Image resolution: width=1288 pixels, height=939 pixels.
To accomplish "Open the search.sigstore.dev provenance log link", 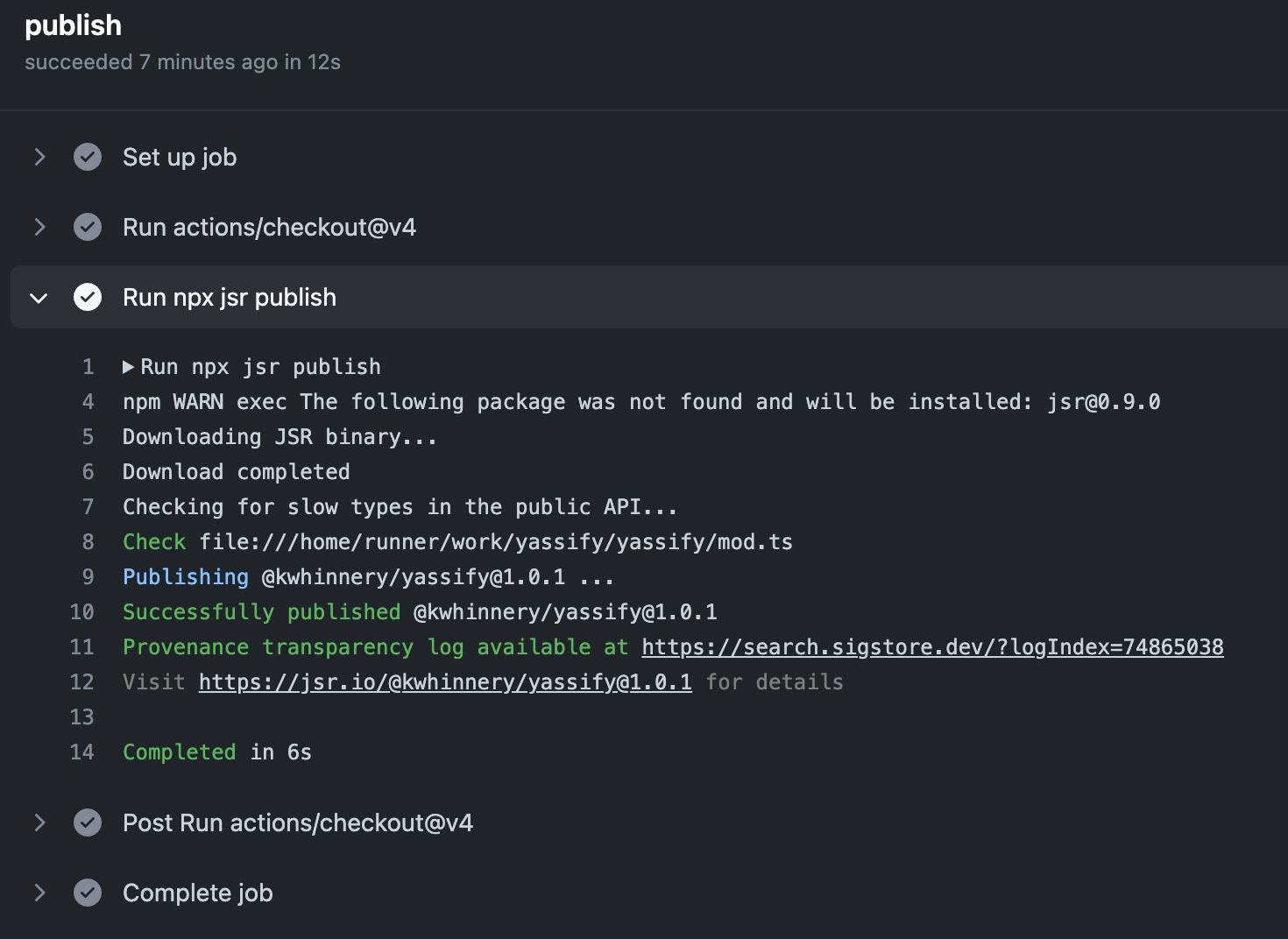I will click(x=932, y=647).
